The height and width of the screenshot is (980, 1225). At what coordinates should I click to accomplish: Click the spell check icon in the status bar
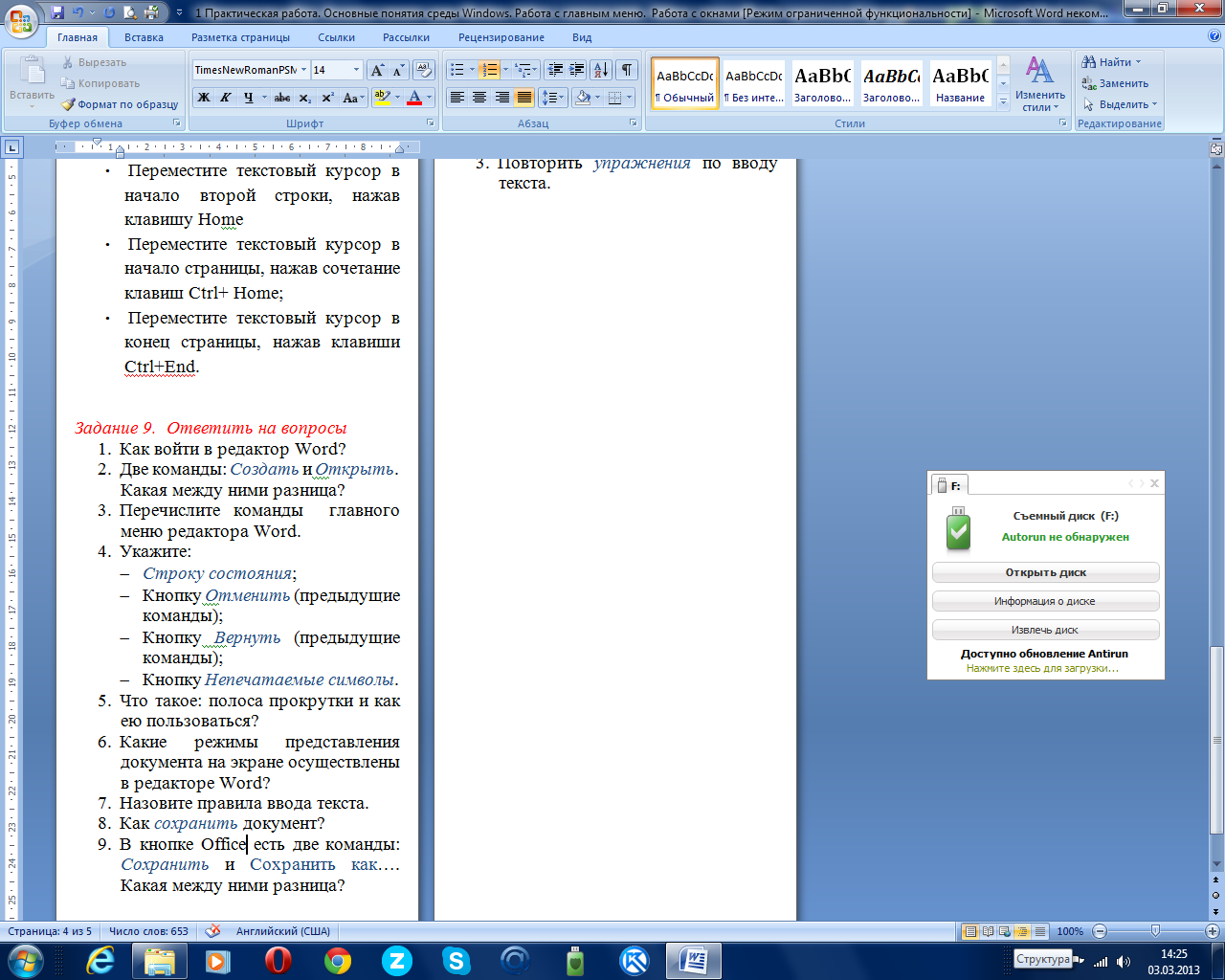213,931
